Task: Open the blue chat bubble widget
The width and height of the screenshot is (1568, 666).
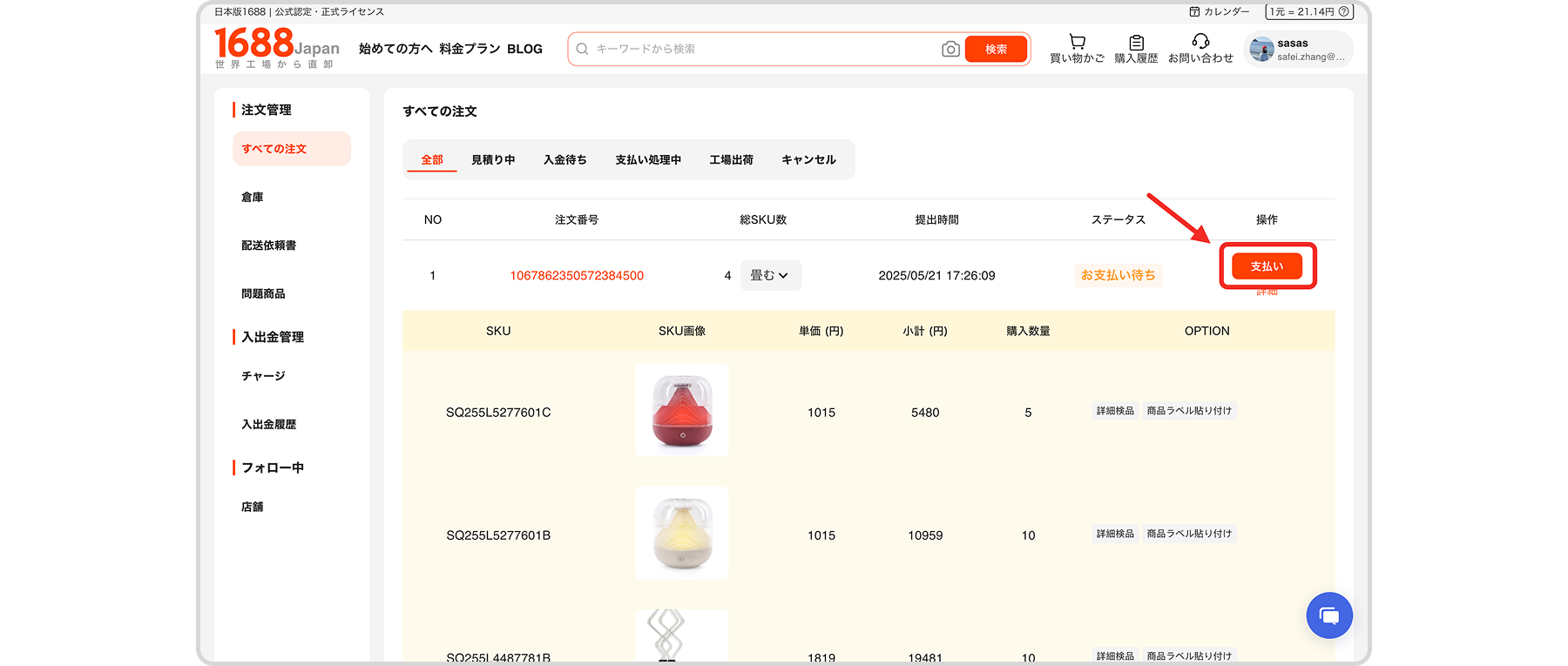Action: pos(1328,616)
